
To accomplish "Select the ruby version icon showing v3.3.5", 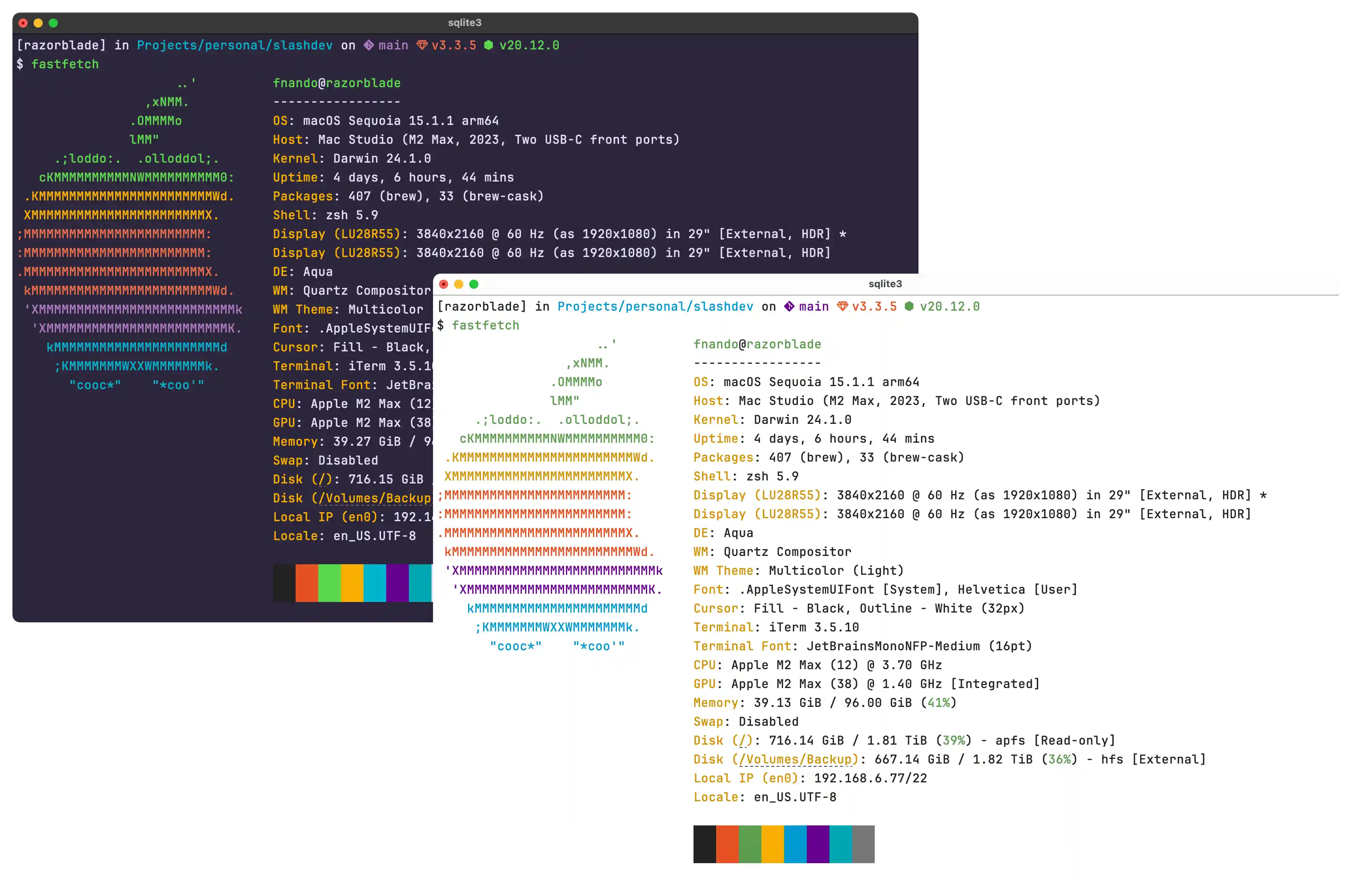I will point(843,306).
